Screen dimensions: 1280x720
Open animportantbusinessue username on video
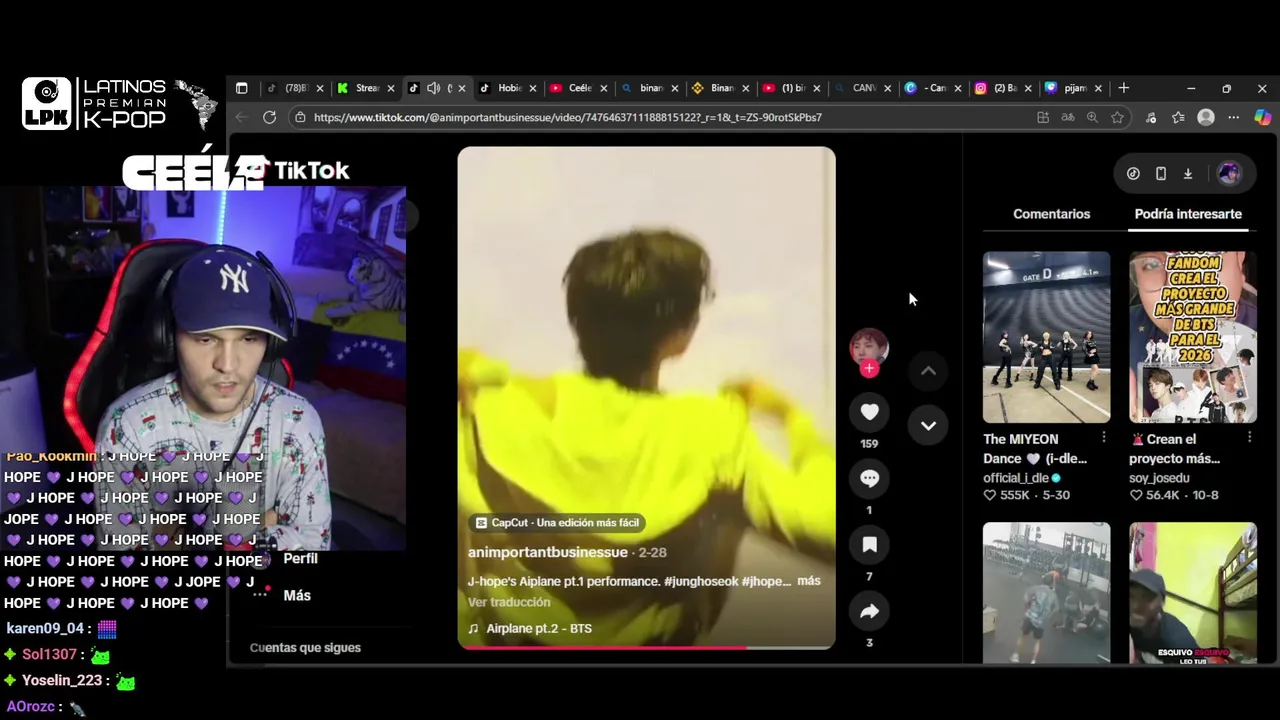pos(548,552)
